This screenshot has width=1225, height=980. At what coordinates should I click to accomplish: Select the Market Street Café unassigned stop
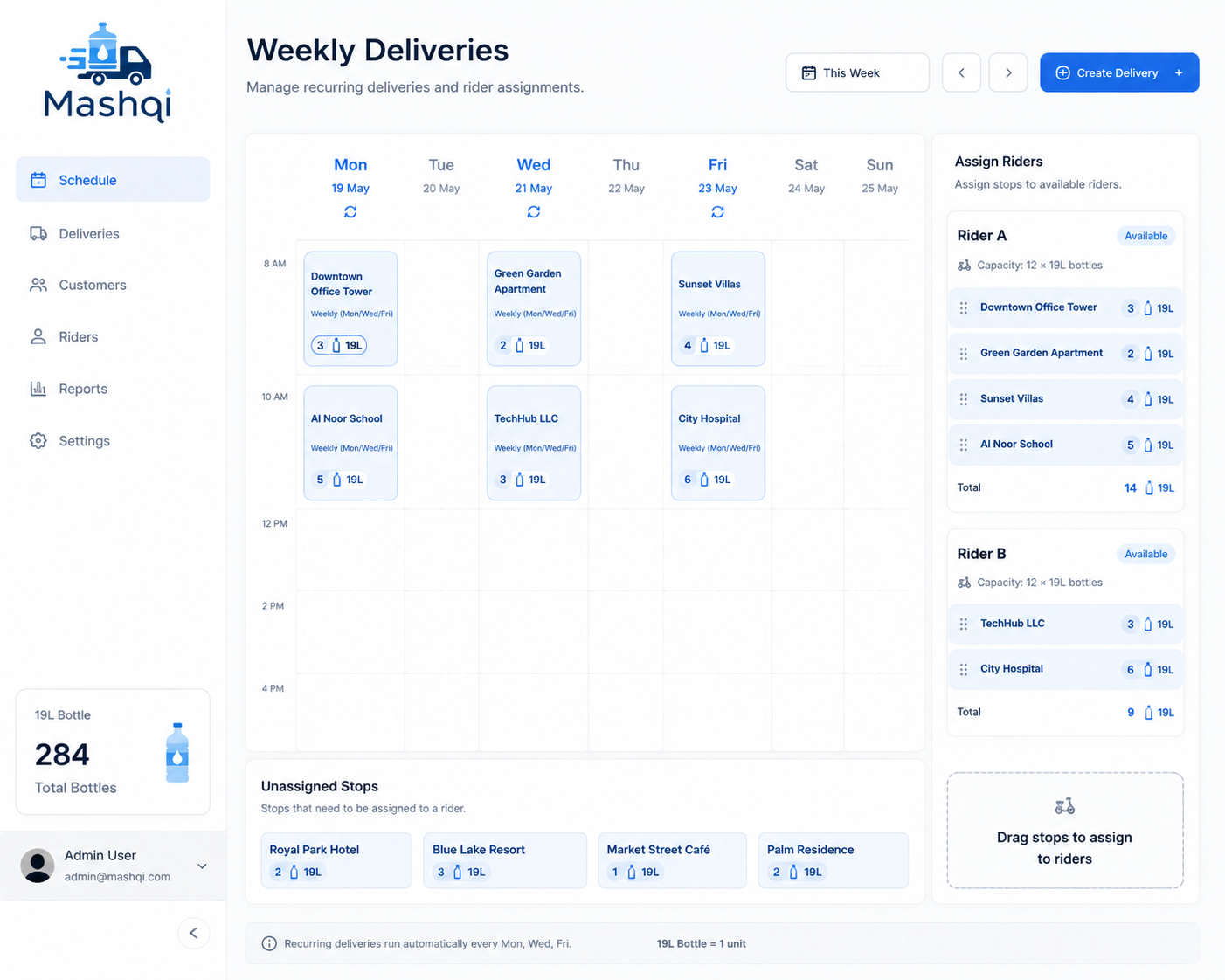[673, 860]
